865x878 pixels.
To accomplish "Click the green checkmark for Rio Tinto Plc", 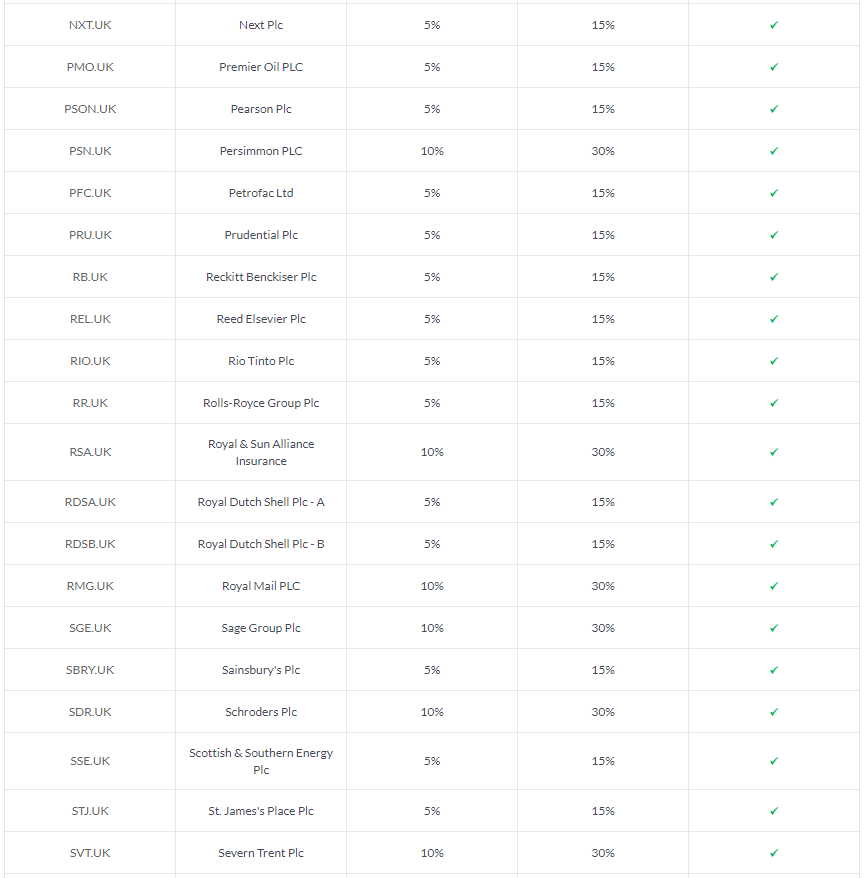I will pyautogui.click(x=774, y=361).
